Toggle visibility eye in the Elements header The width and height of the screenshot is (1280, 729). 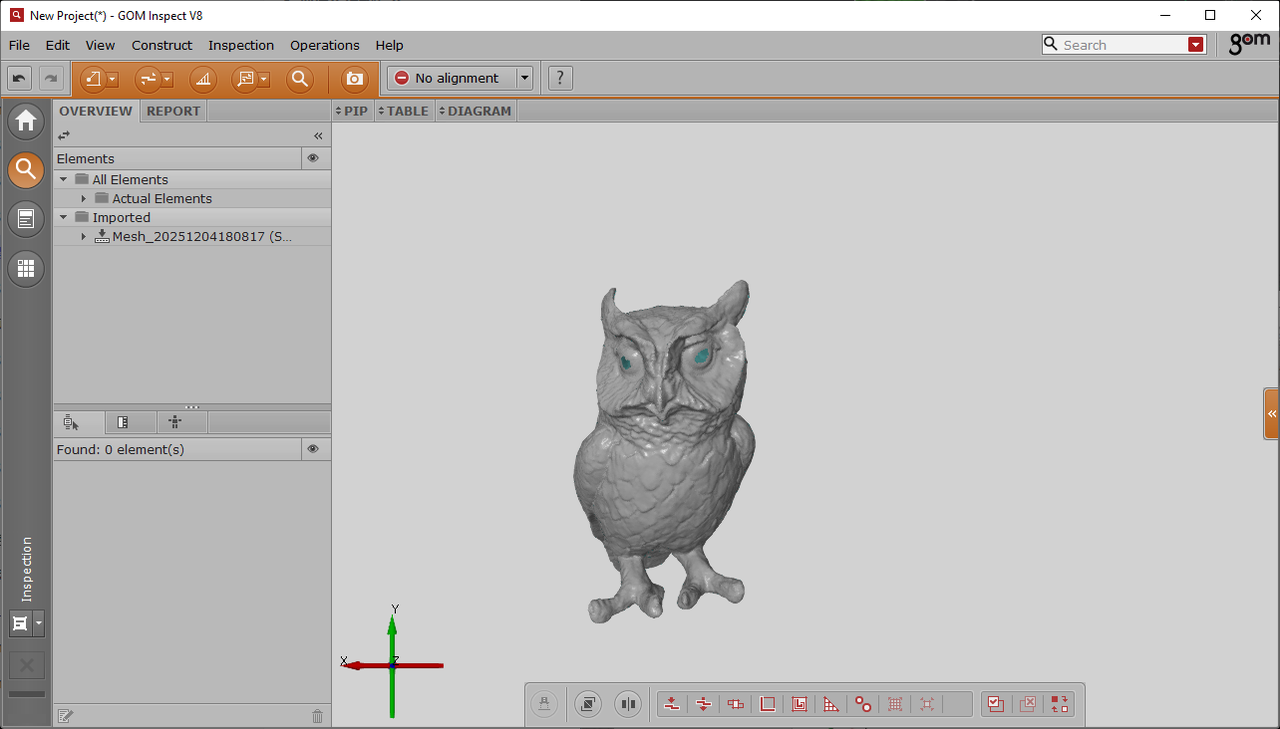pyautogui.click(x=313, y=158)
